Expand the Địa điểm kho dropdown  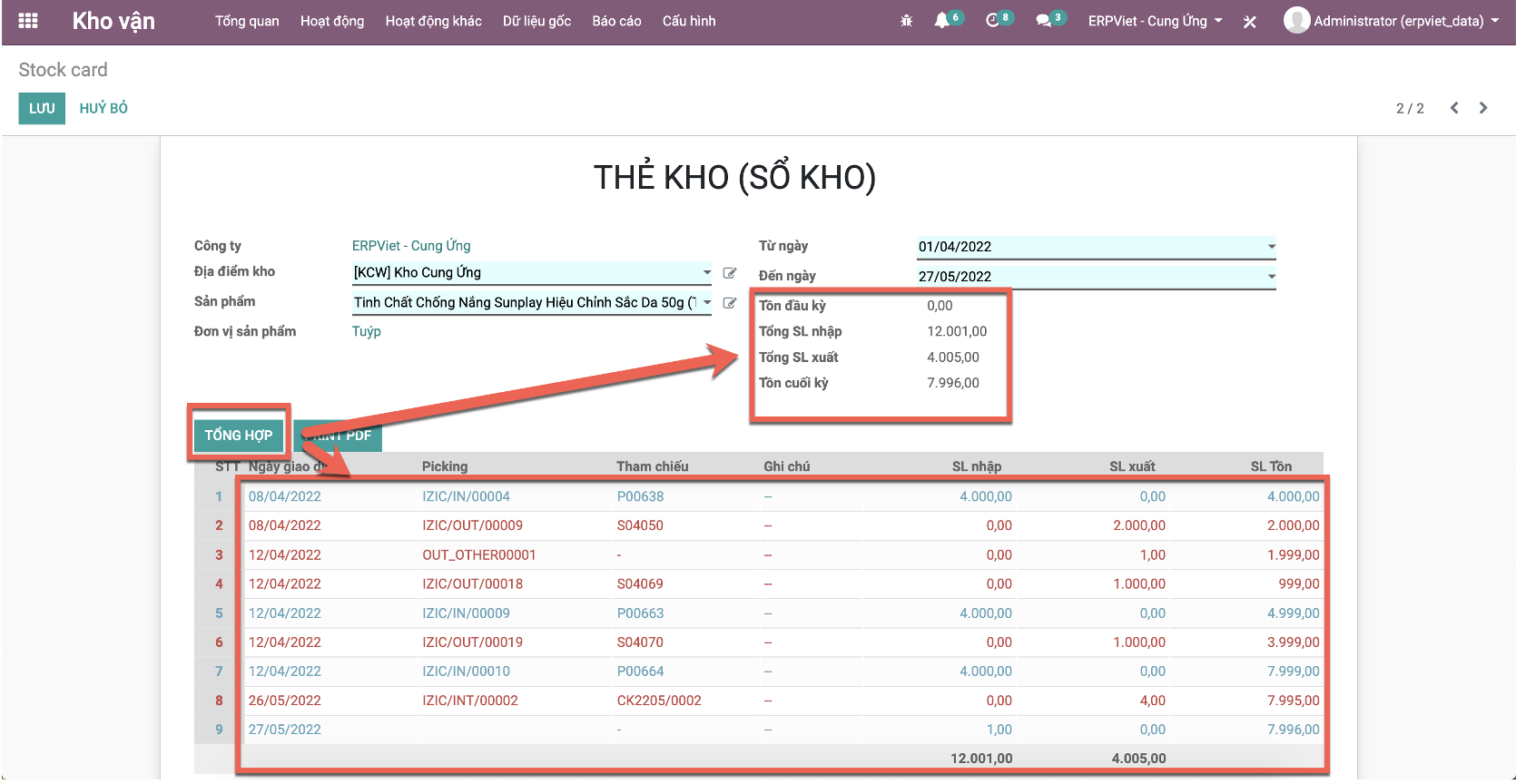tap(707, 272)
